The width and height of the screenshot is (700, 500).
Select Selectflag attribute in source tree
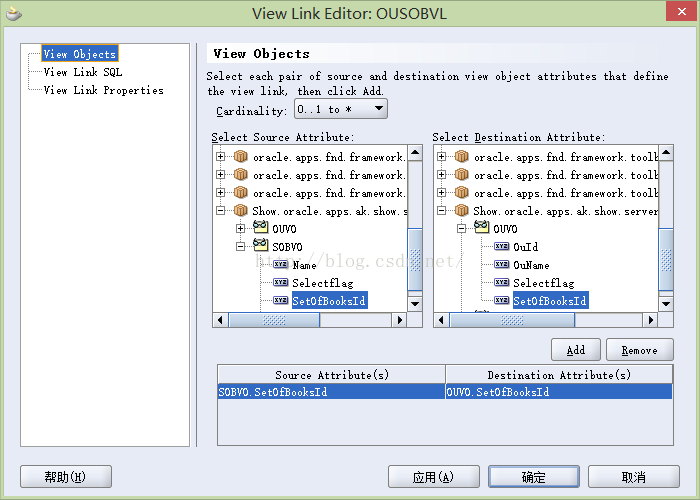tap(323, 283)
